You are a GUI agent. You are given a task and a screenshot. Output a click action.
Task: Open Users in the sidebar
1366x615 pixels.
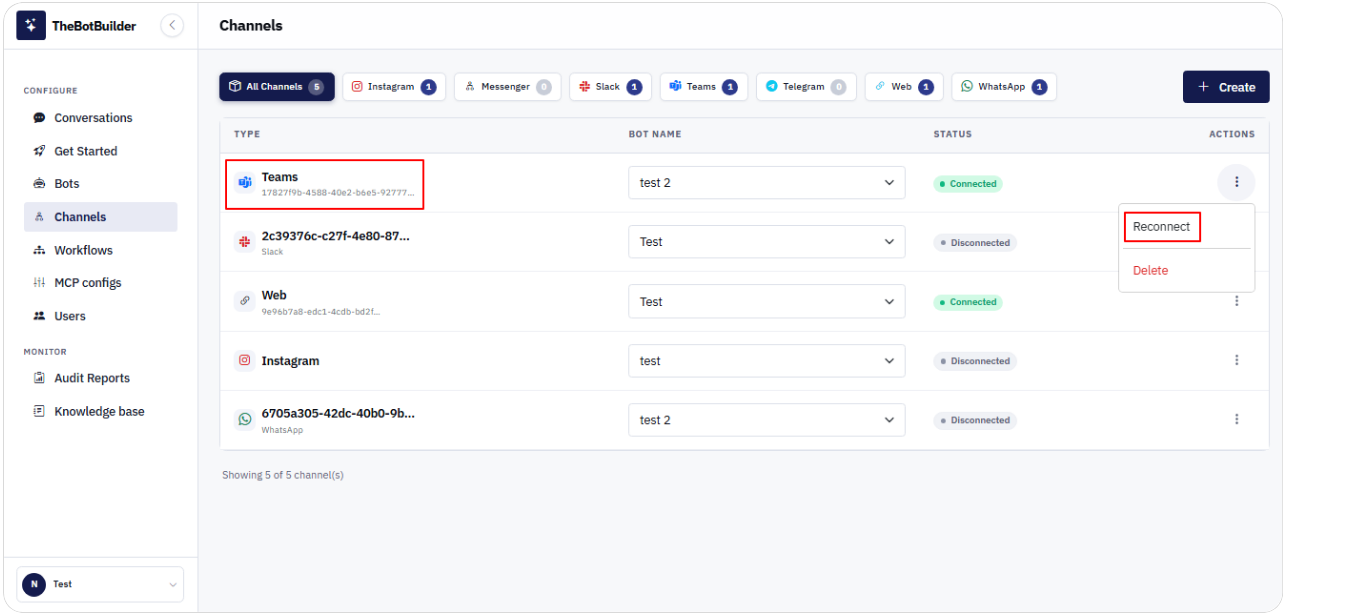point(100,316)
